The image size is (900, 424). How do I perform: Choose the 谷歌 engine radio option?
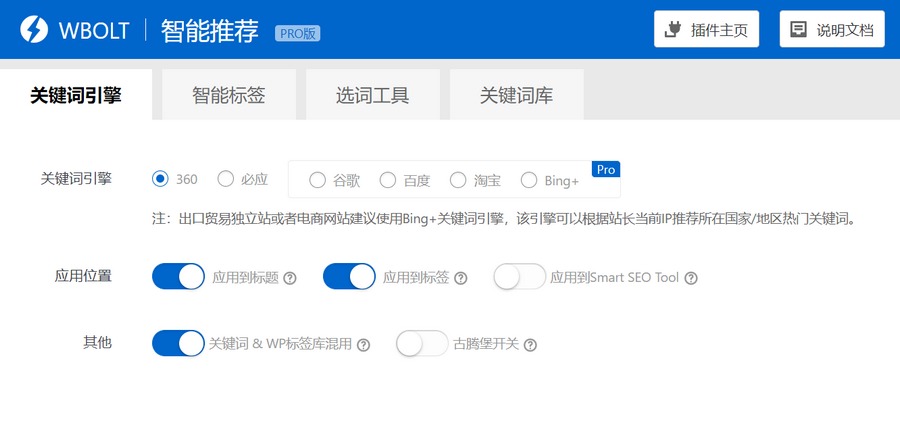pos(317,181)
